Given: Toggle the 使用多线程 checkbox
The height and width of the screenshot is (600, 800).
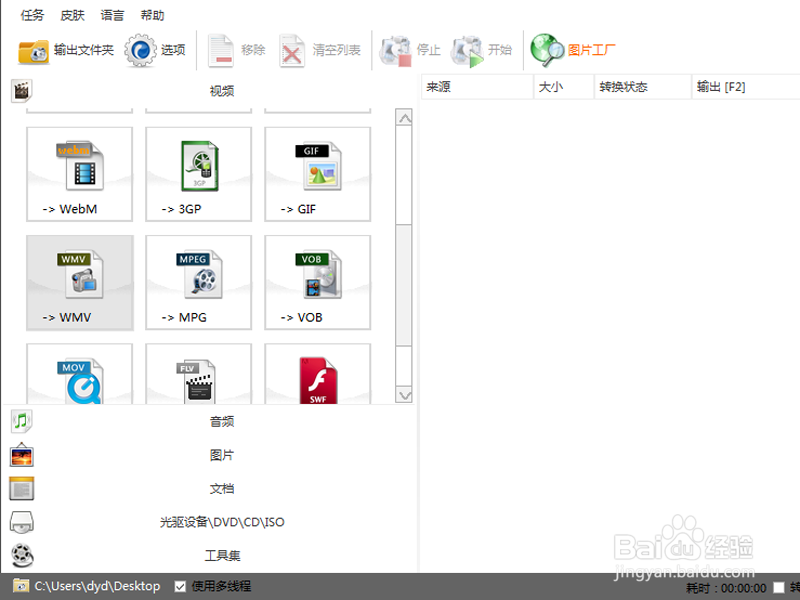Looking at the screenshot, I should point(180,586).
